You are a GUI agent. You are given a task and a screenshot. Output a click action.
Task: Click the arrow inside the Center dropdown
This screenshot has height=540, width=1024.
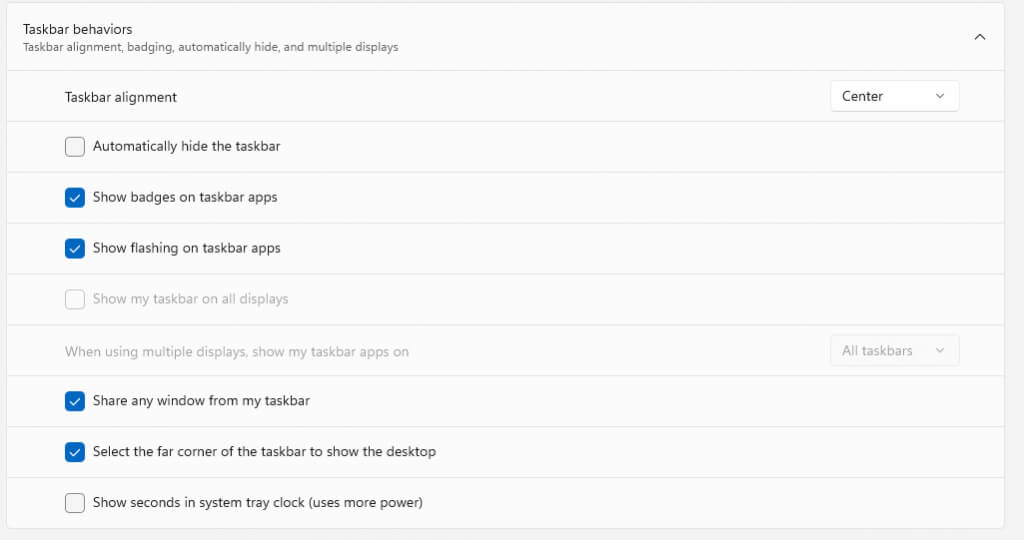pyautogui.click(x=939, y=96)
